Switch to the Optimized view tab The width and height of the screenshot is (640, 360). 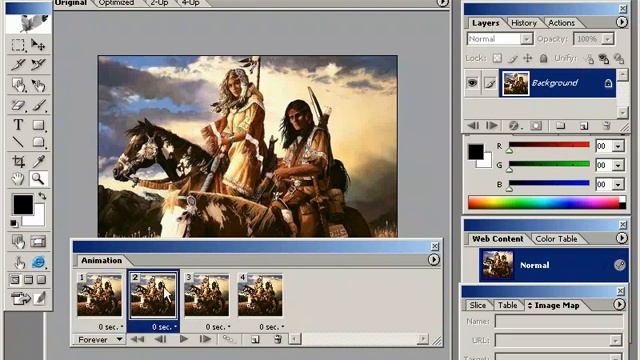pos(116,2)
